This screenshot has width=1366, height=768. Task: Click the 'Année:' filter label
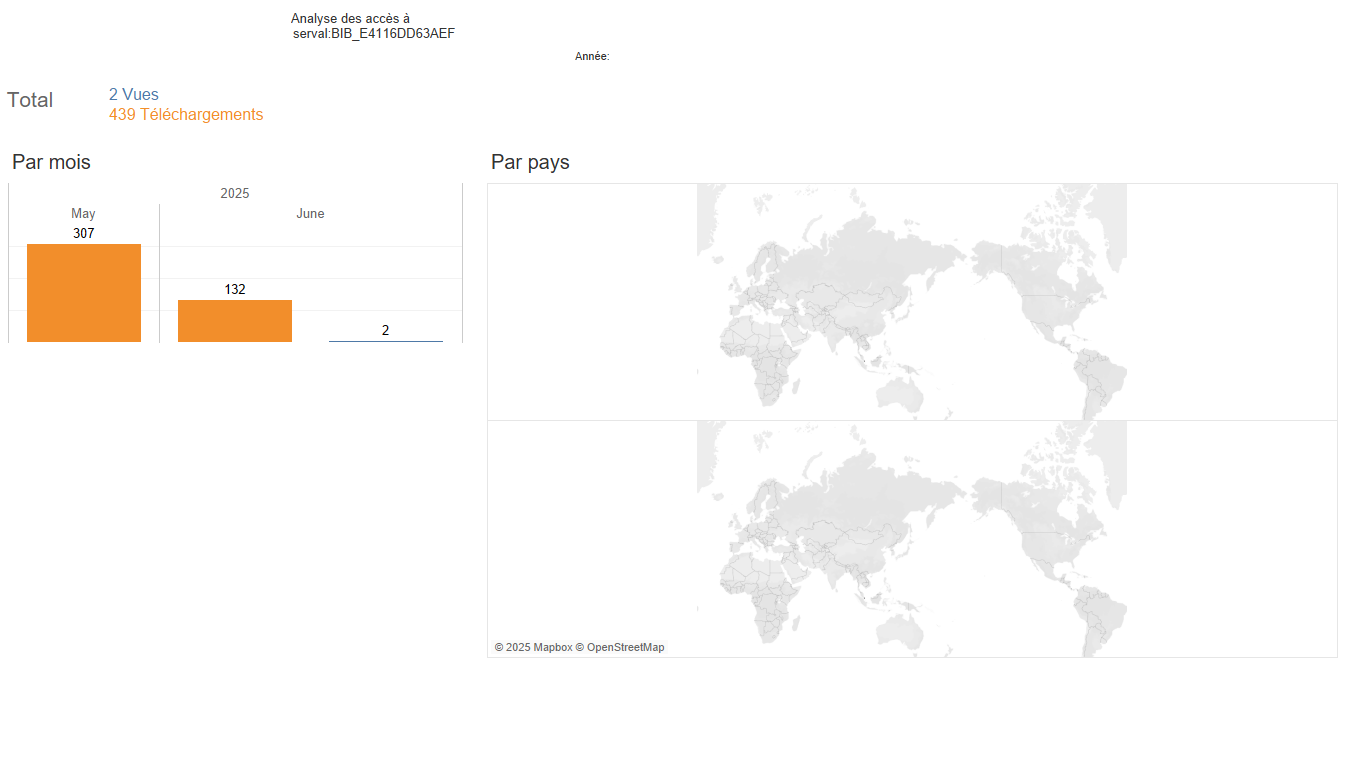pos(592,57)
